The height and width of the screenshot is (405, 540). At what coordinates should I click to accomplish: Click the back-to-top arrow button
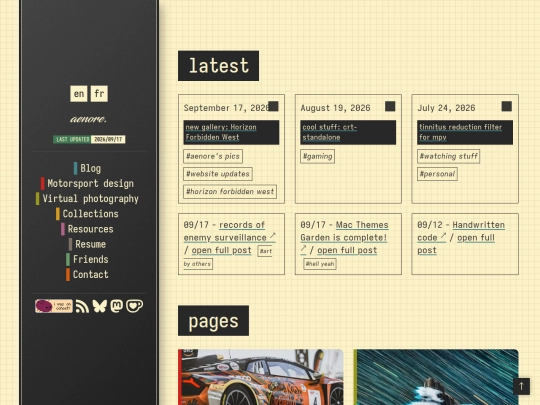(521, 386)
